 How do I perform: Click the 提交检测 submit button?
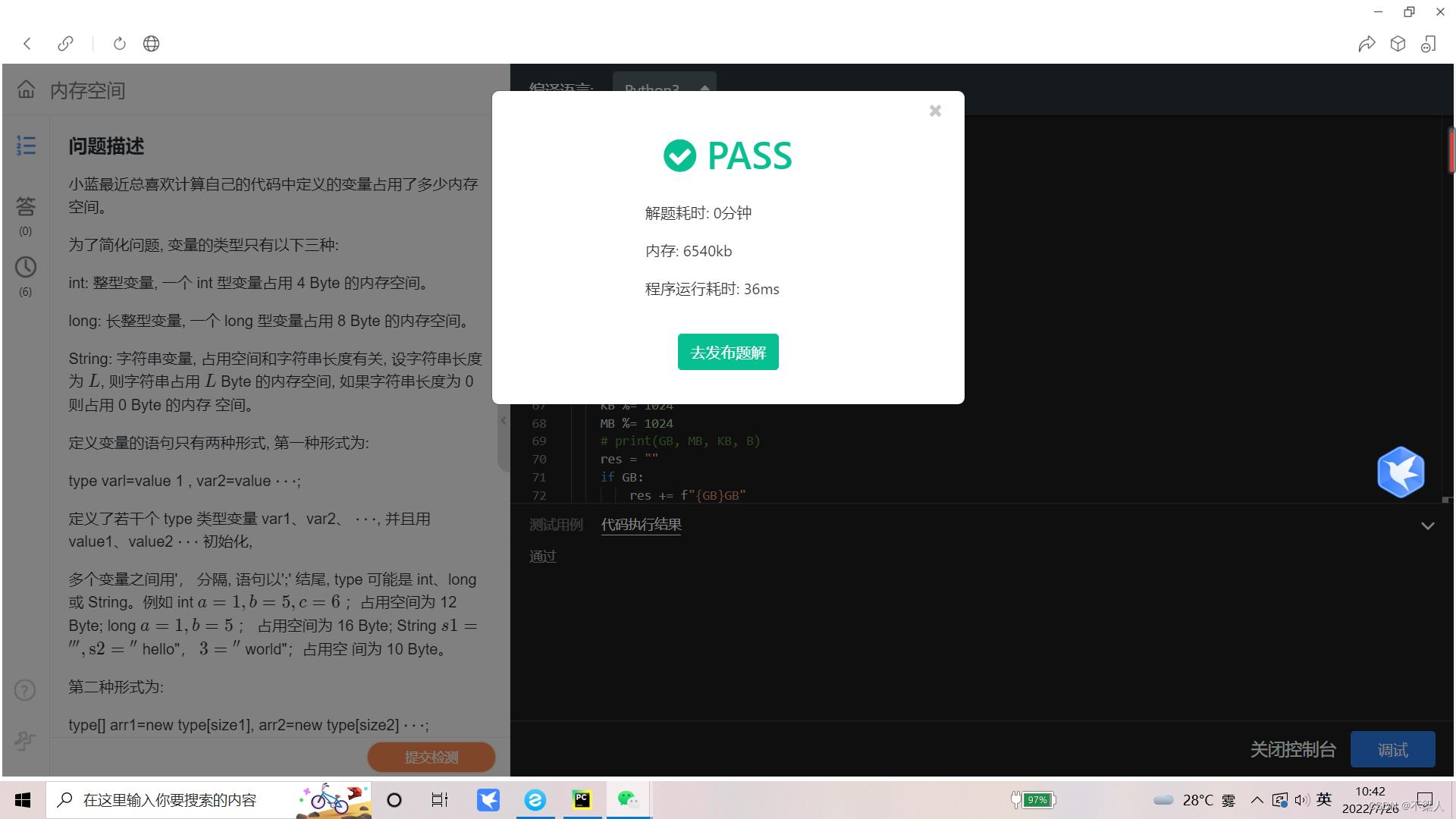[x=431, y=757]
